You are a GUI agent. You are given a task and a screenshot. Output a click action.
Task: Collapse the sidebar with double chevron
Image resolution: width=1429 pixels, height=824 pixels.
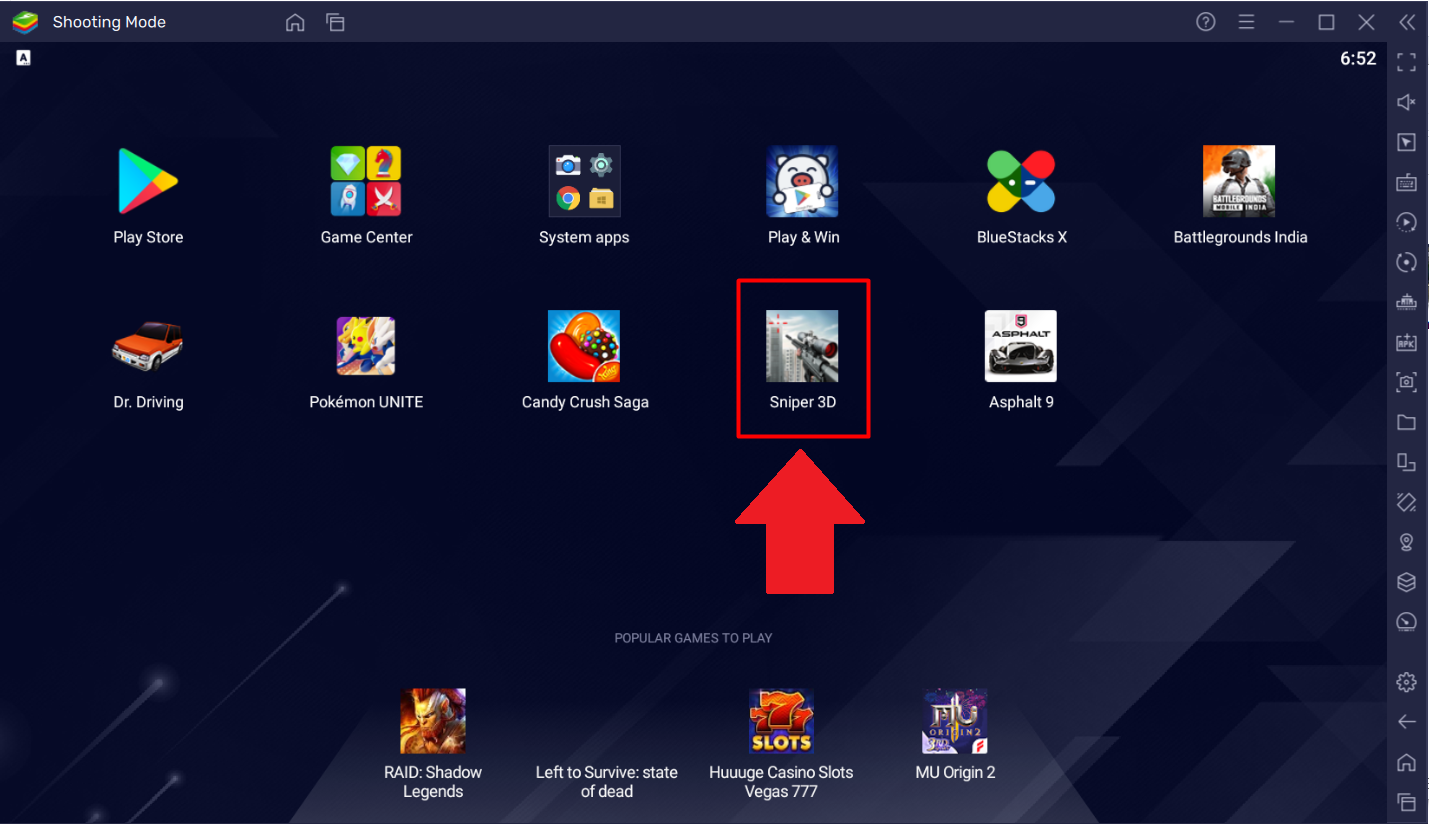click(x=1406, y=22)
